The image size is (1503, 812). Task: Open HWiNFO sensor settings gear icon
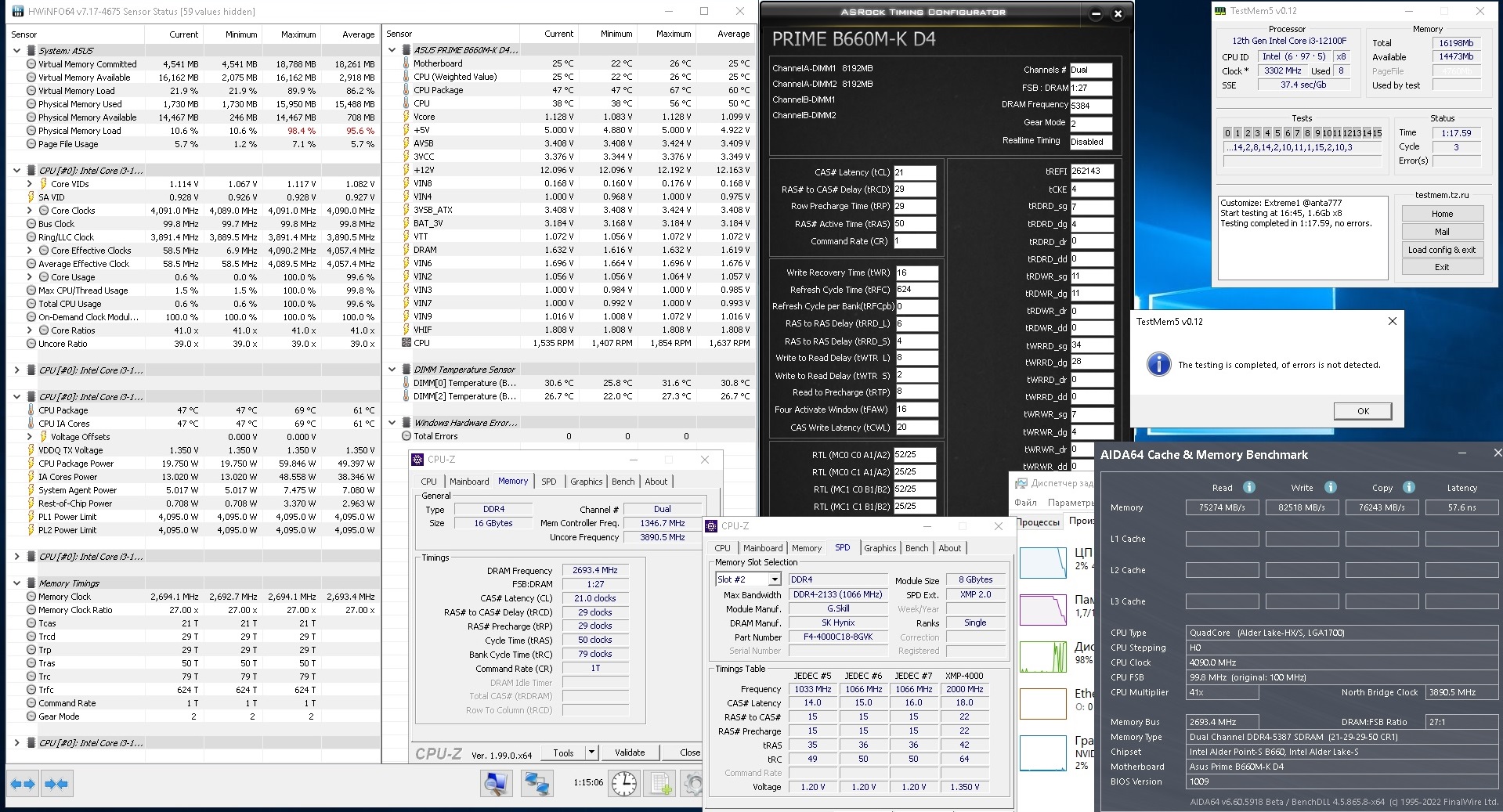pyautogui.click(x=693, y=783)
